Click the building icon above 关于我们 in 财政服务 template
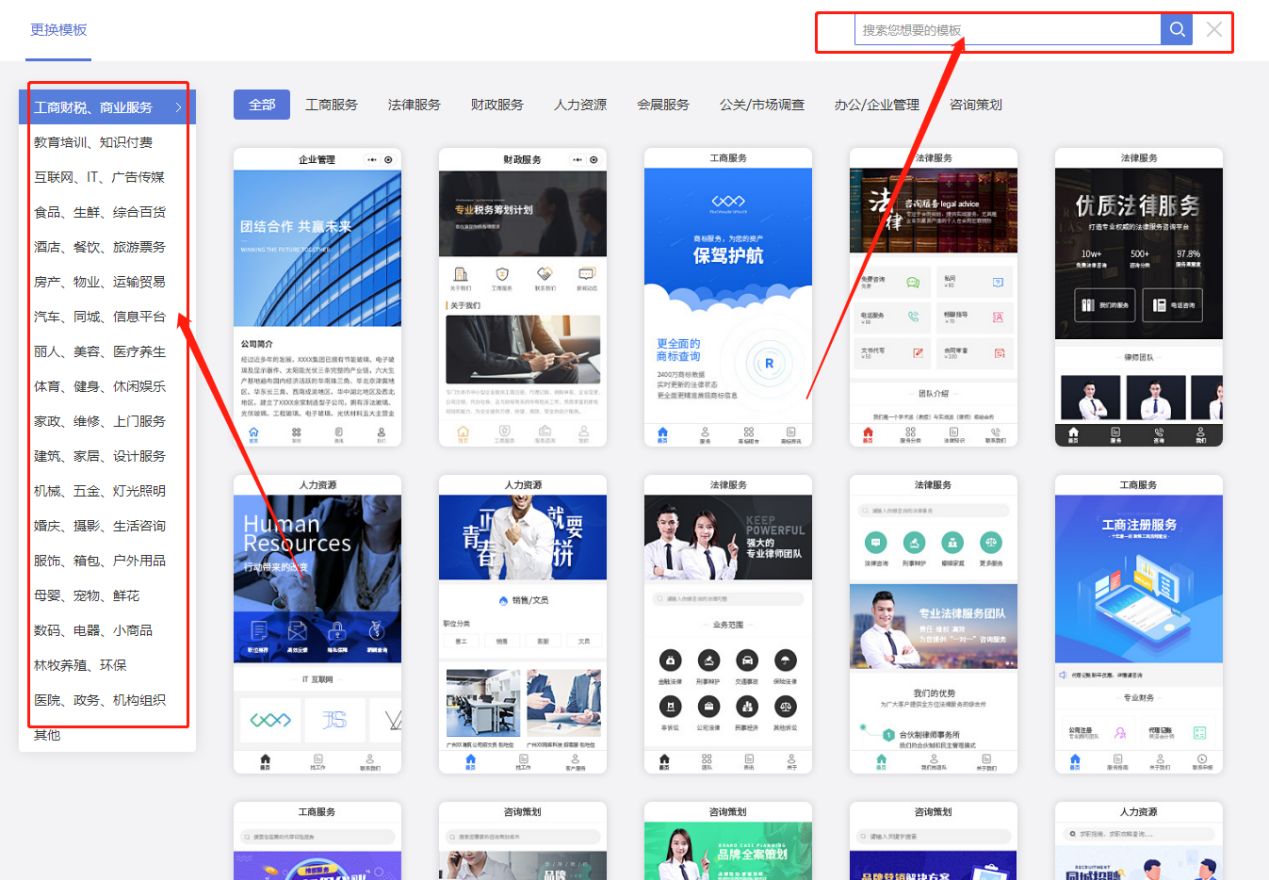Viewport: 1269px width, 880px height. pos(459,271)
